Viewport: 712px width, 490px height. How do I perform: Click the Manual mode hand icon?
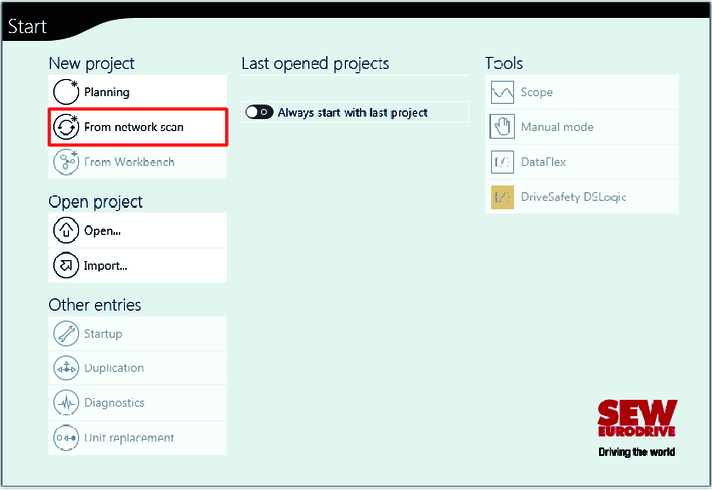click(502, 127)
